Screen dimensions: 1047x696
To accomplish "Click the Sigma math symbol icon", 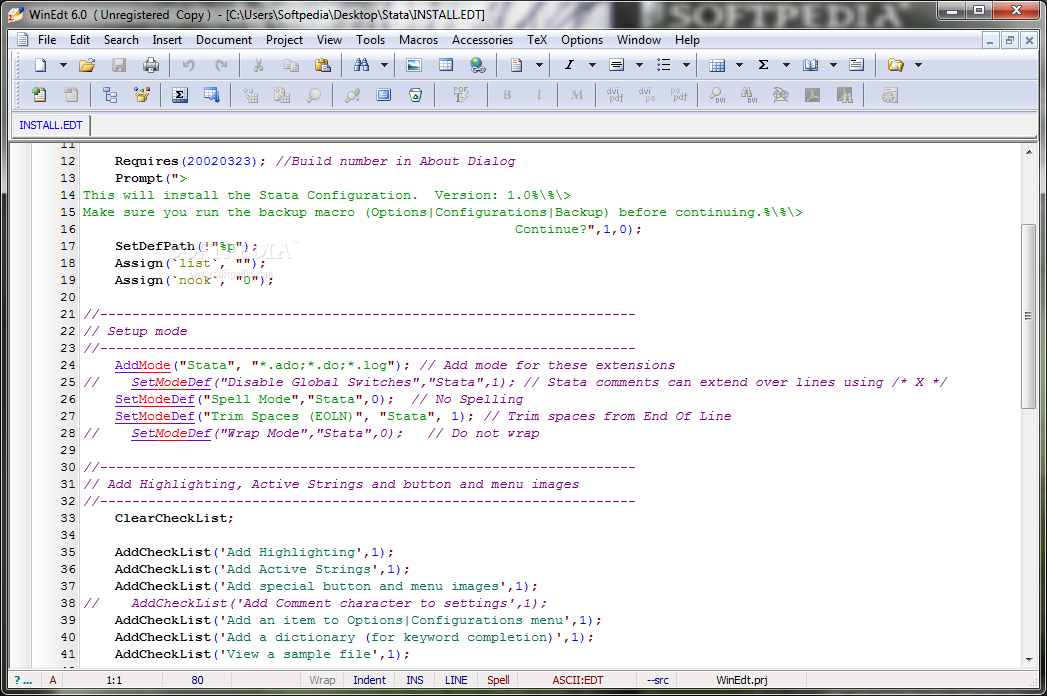I will 763,65.
